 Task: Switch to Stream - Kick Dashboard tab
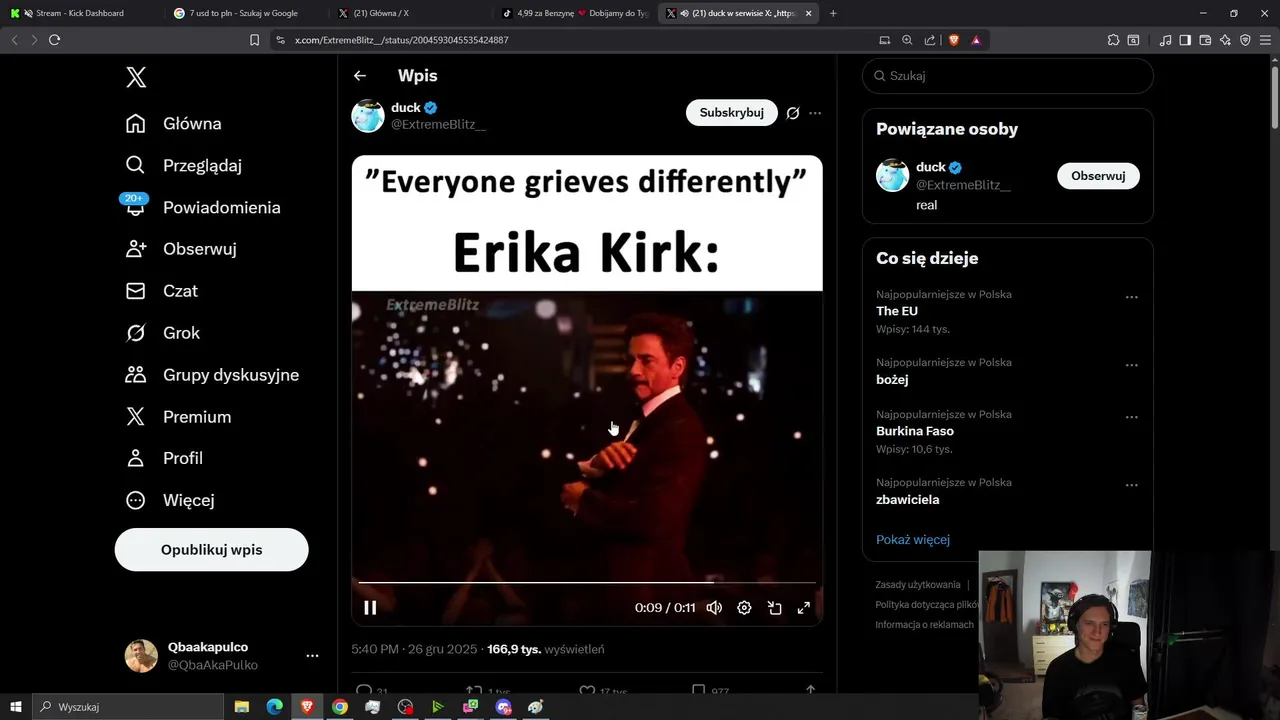pyautogui.click(x=82, y=13)
